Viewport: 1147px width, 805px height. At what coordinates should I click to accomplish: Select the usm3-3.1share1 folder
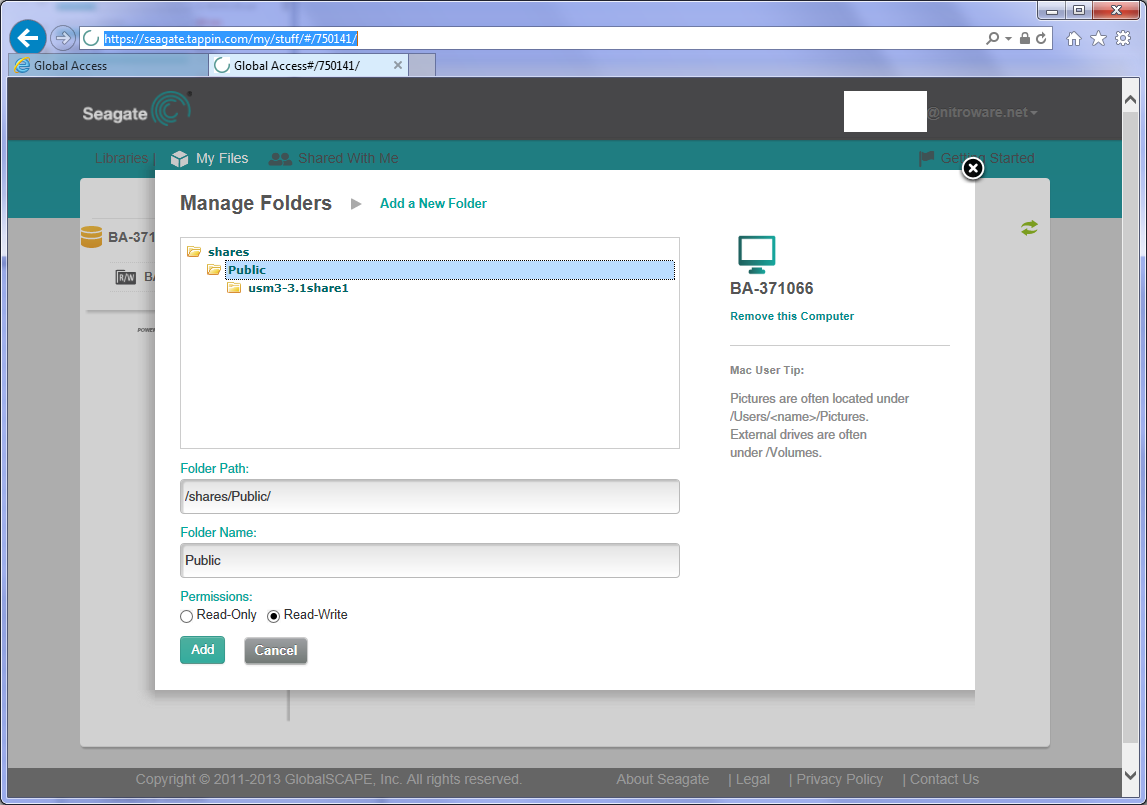[297, 288]
